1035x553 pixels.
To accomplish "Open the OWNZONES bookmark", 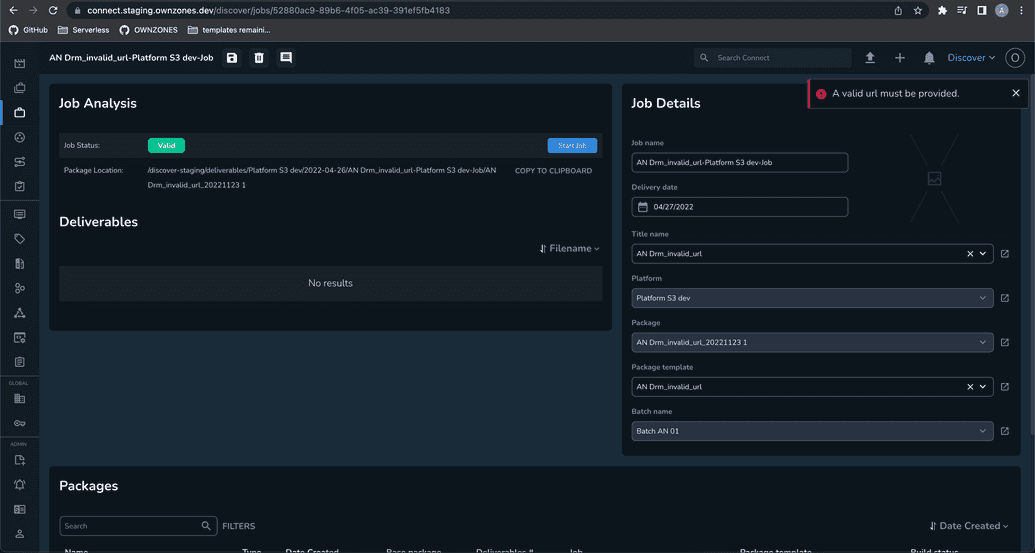I will [x=149, y=30].
